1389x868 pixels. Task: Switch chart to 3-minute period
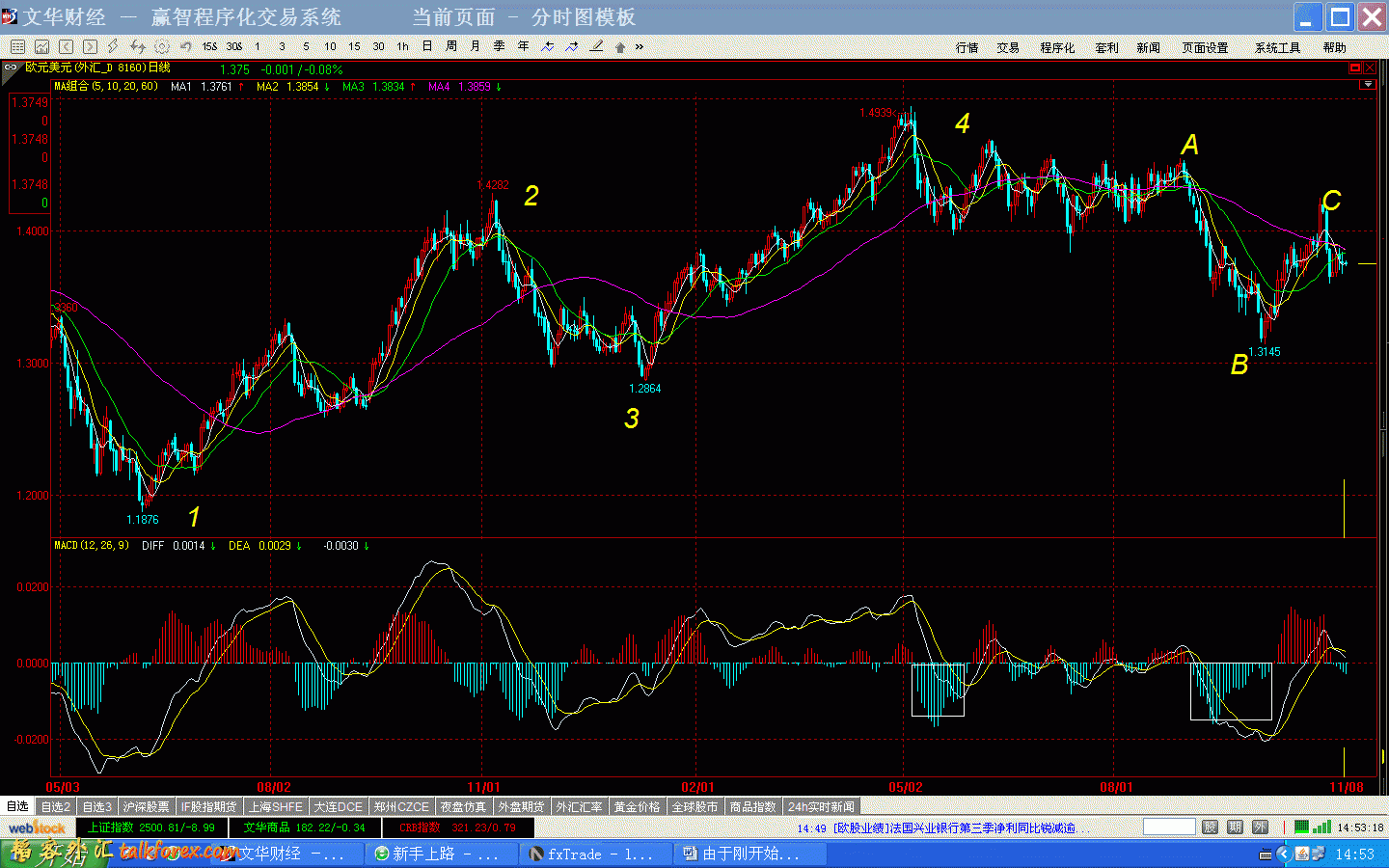click(282, 46)
